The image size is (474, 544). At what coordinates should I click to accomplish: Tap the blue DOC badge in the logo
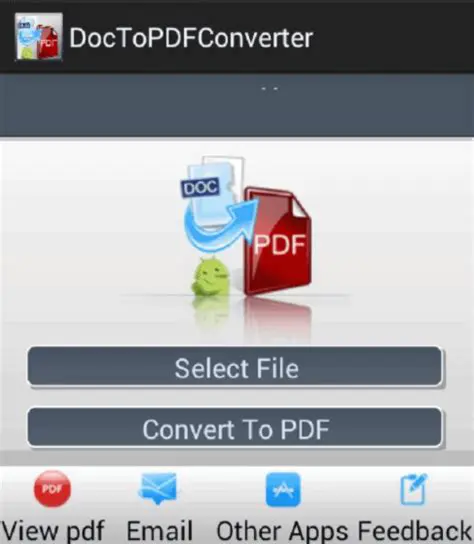201,188
